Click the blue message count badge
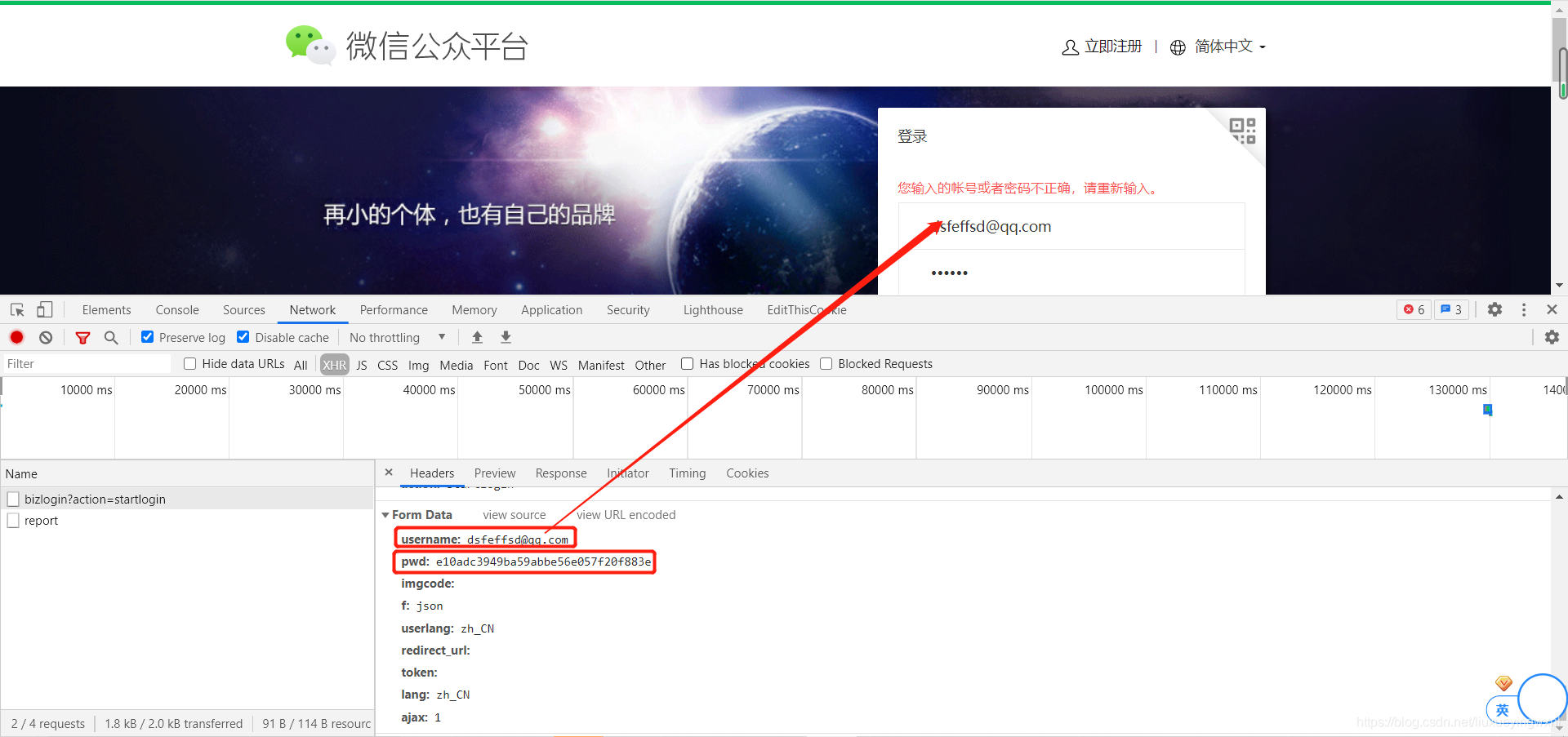The height and width of the screenshot is (737, 1568). [1451, 310]
